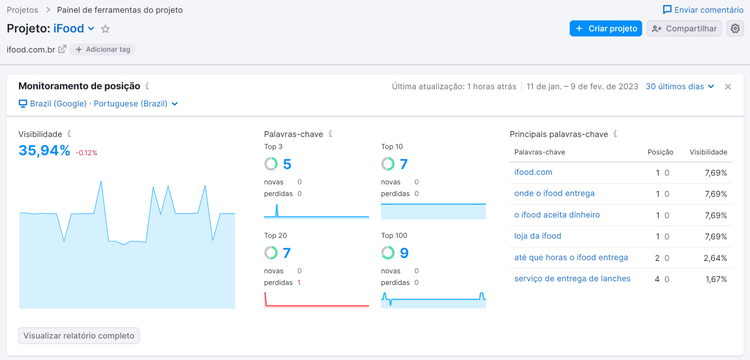Click the Top 20 donut chart icon
Screen dimensions: 750x360
tap(271, 252)
